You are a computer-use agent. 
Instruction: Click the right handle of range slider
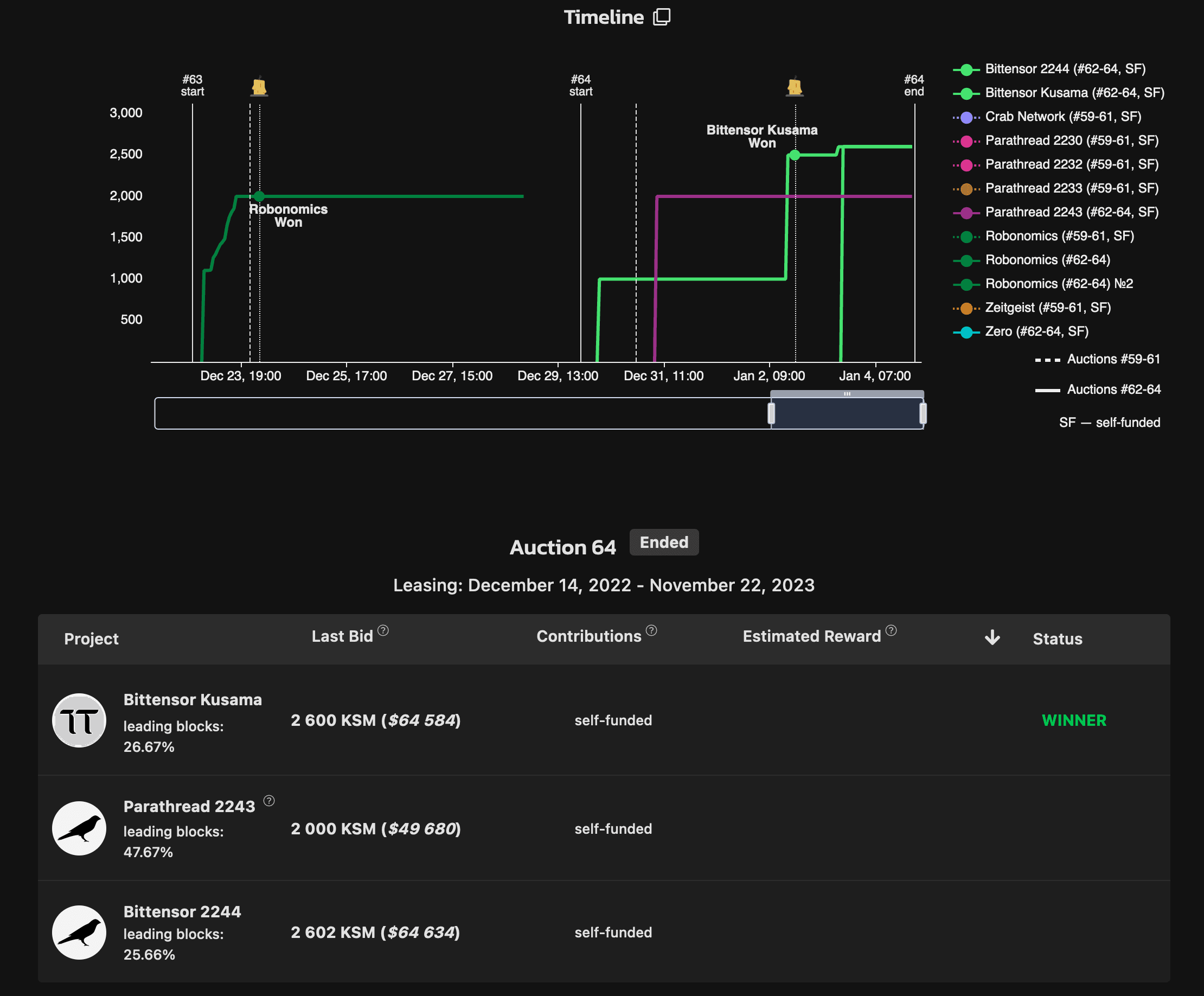tap(923, 413)
